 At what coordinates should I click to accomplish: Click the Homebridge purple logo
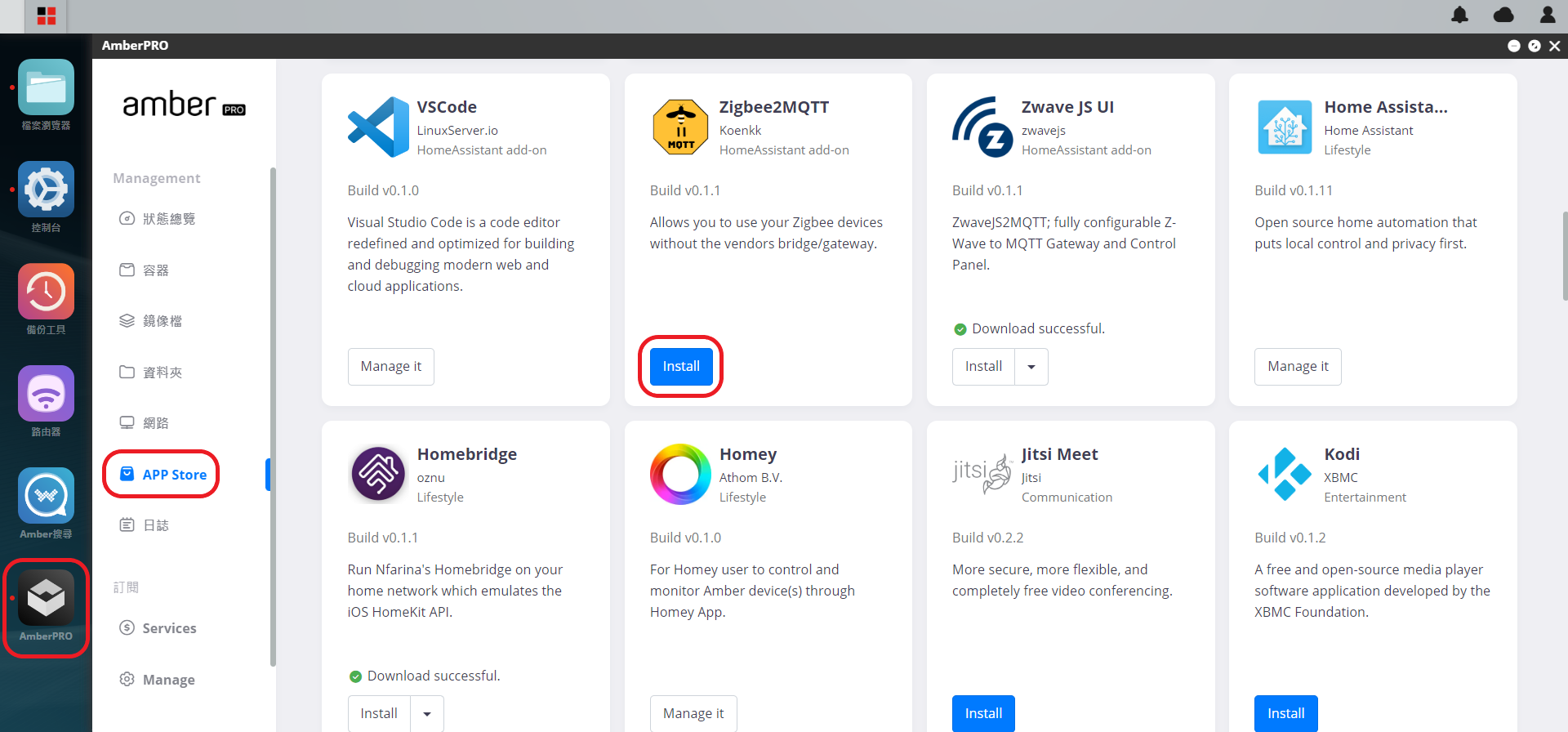click(x=378, y=474)
